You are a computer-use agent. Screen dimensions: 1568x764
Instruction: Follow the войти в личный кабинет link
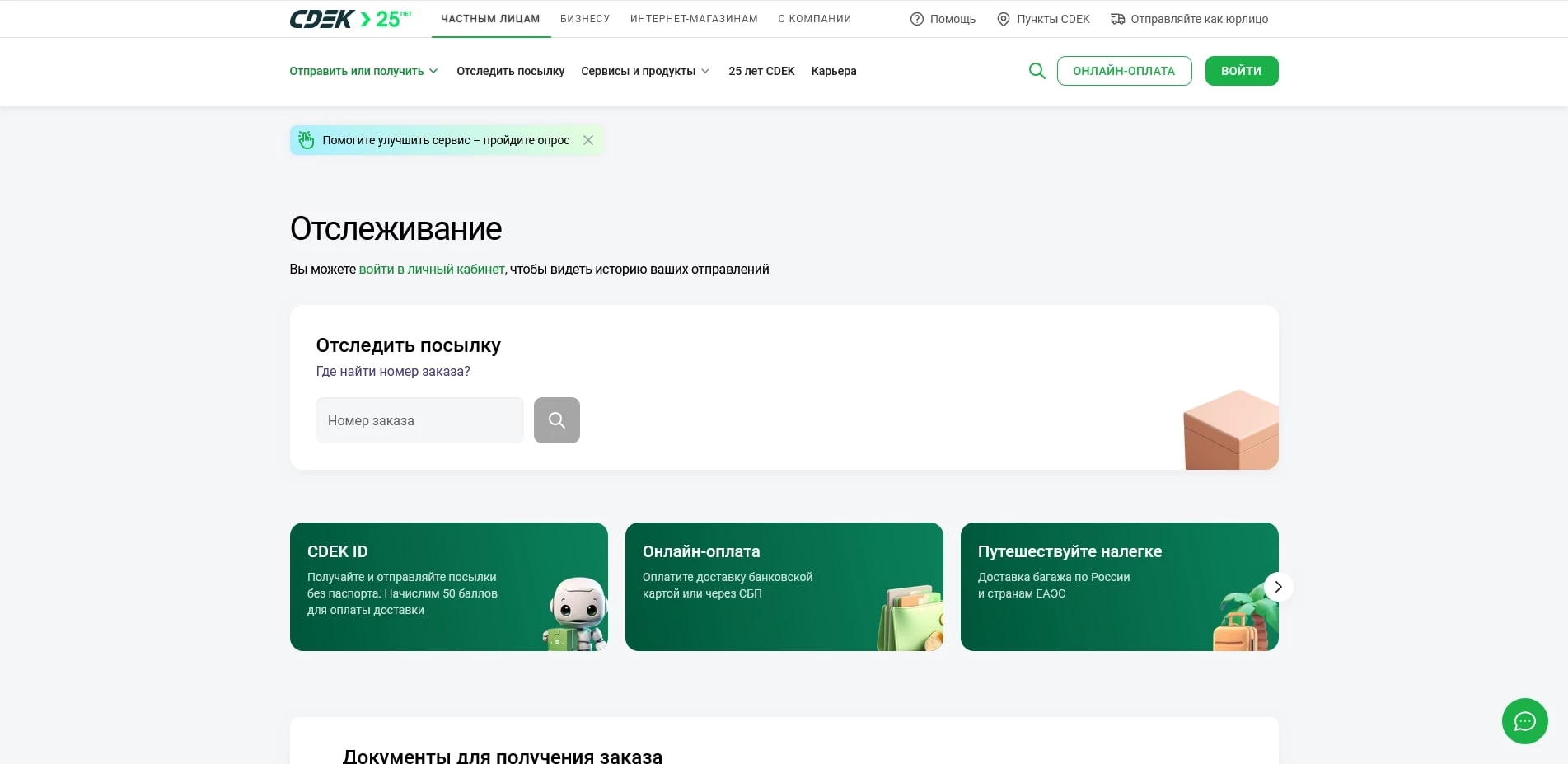coord(432,269)
